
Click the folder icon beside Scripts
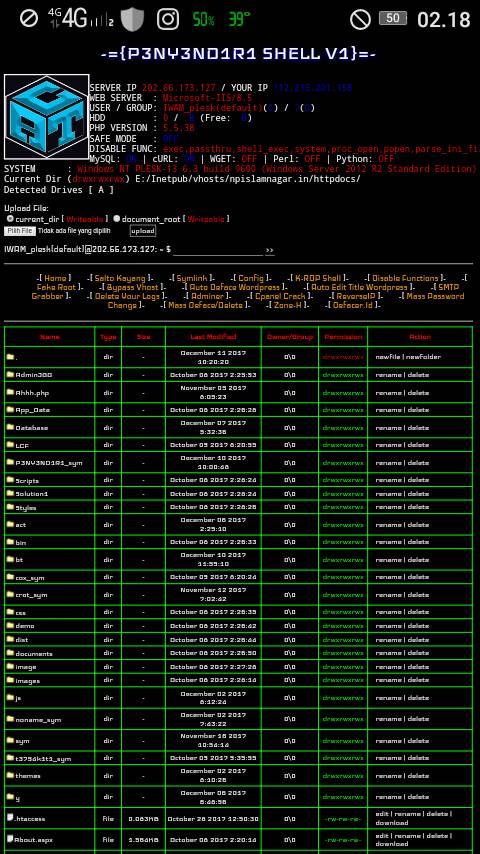tap(10, 480)
